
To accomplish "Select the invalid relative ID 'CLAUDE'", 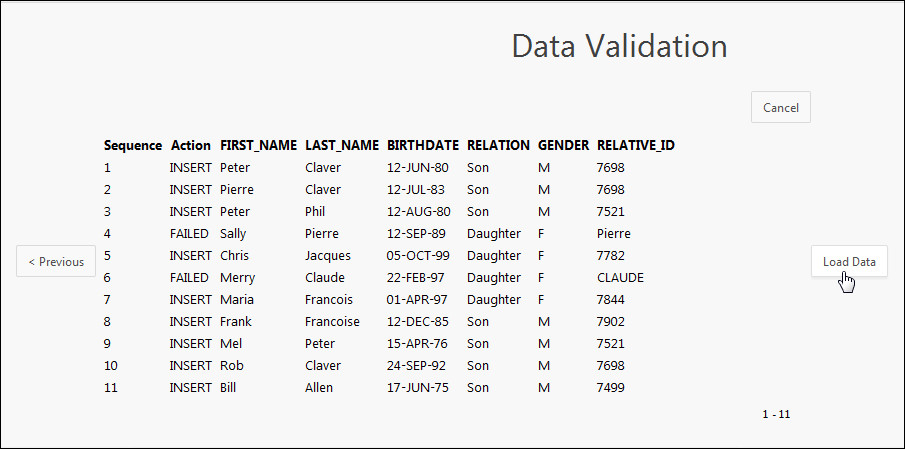I will pyautogui.click(x=620, y=277).
